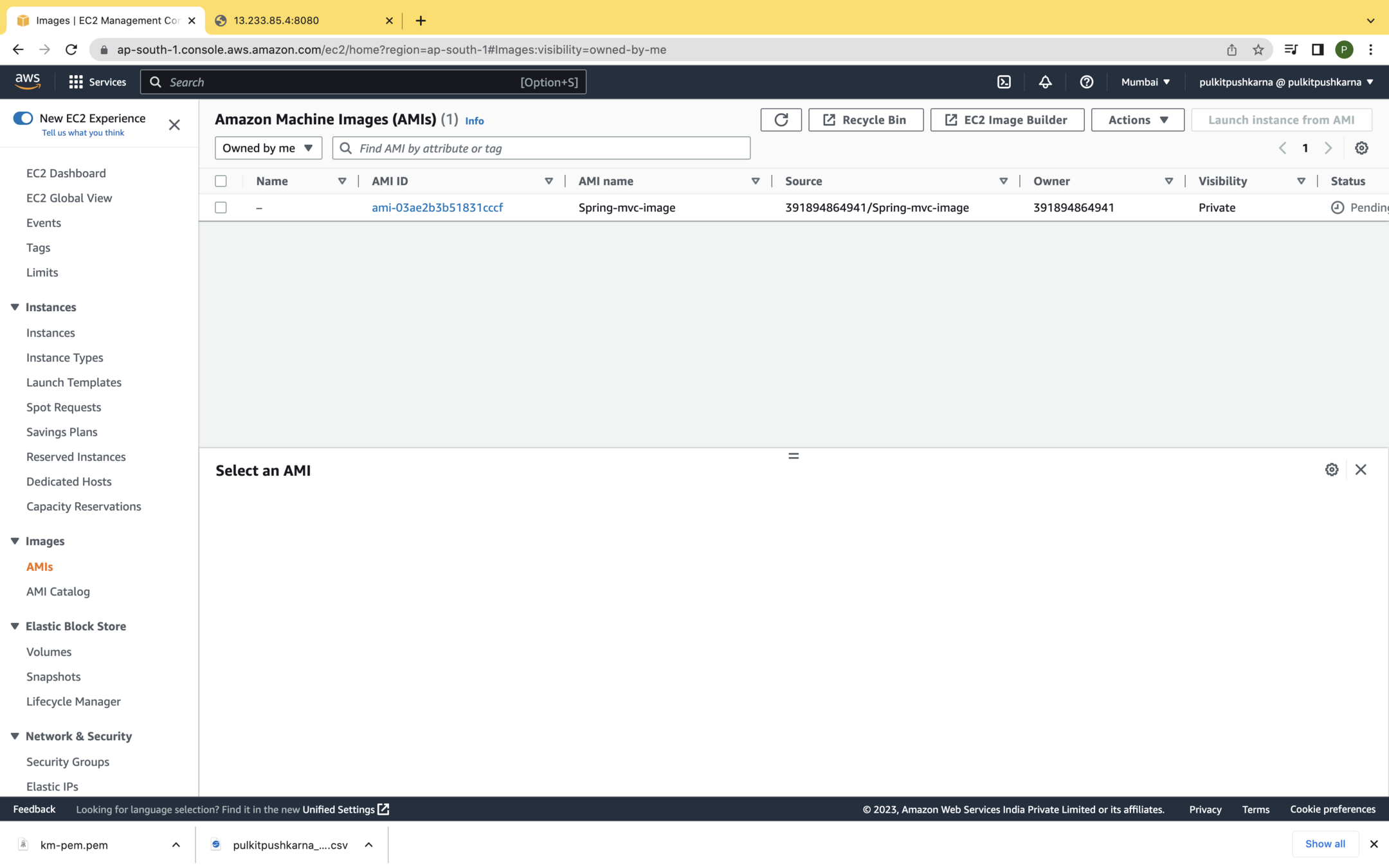Click the Find AMI search field
Screen dimensions: 1389x868
[x=550, y=148]
